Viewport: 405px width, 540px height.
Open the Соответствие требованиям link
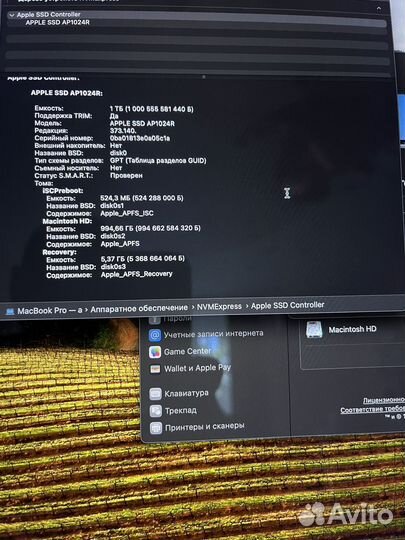[x=372, y=409]
